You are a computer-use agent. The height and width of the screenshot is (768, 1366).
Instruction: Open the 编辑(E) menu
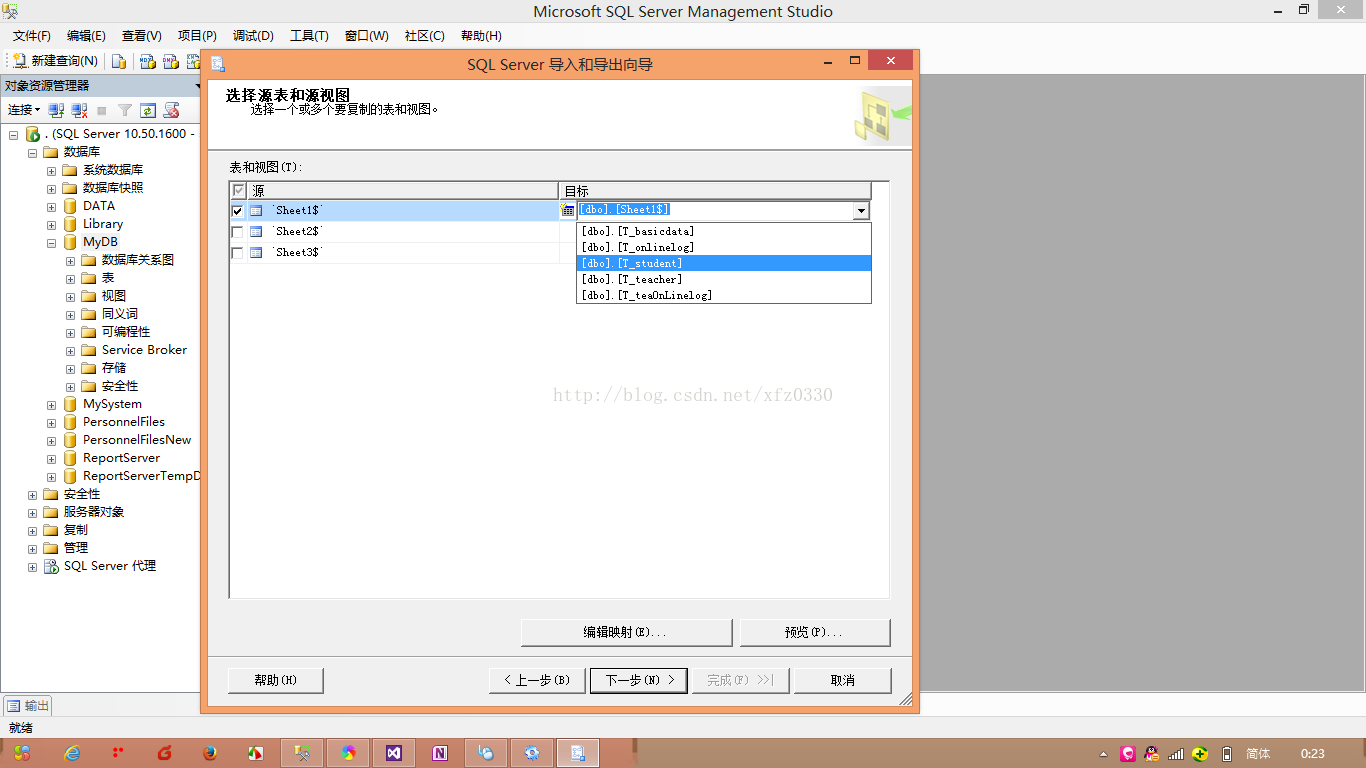click(86, 36)
